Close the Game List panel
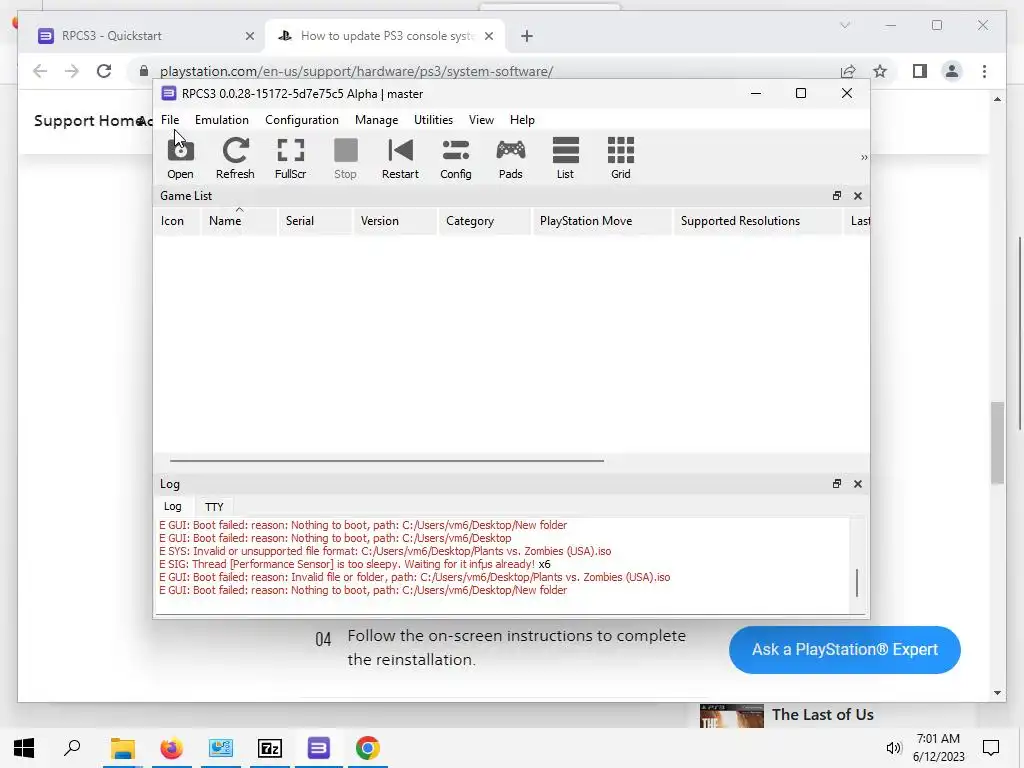The image size is (1024, 768). point(858,196)
